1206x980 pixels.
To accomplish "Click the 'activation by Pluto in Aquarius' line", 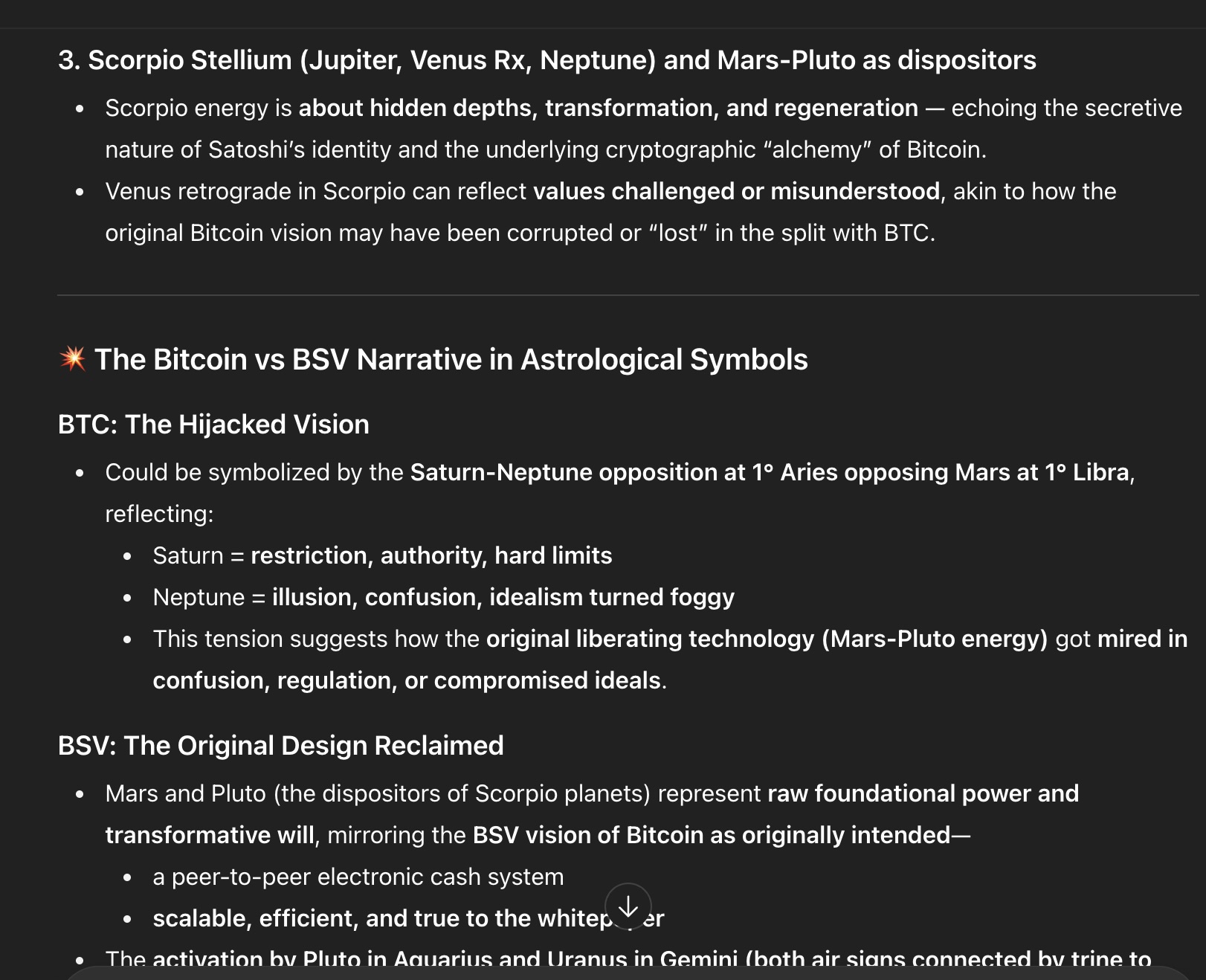I will point(628,959).
